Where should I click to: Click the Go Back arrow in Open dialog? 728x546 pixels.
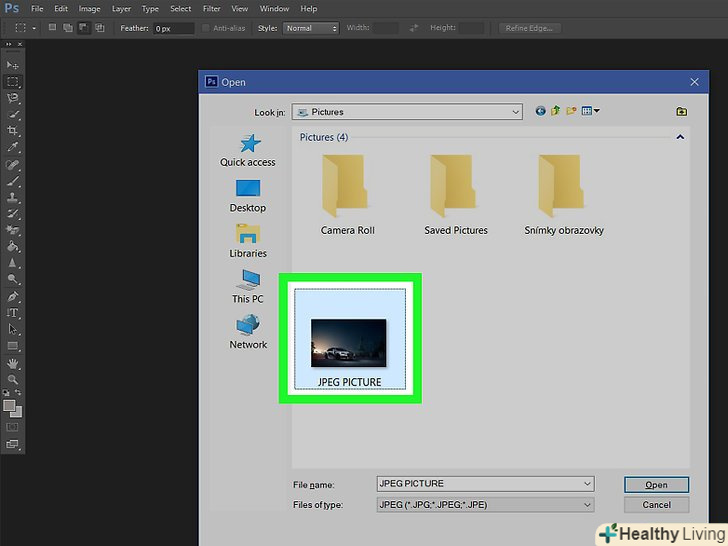pyautogui.click(x=541, y=111)
